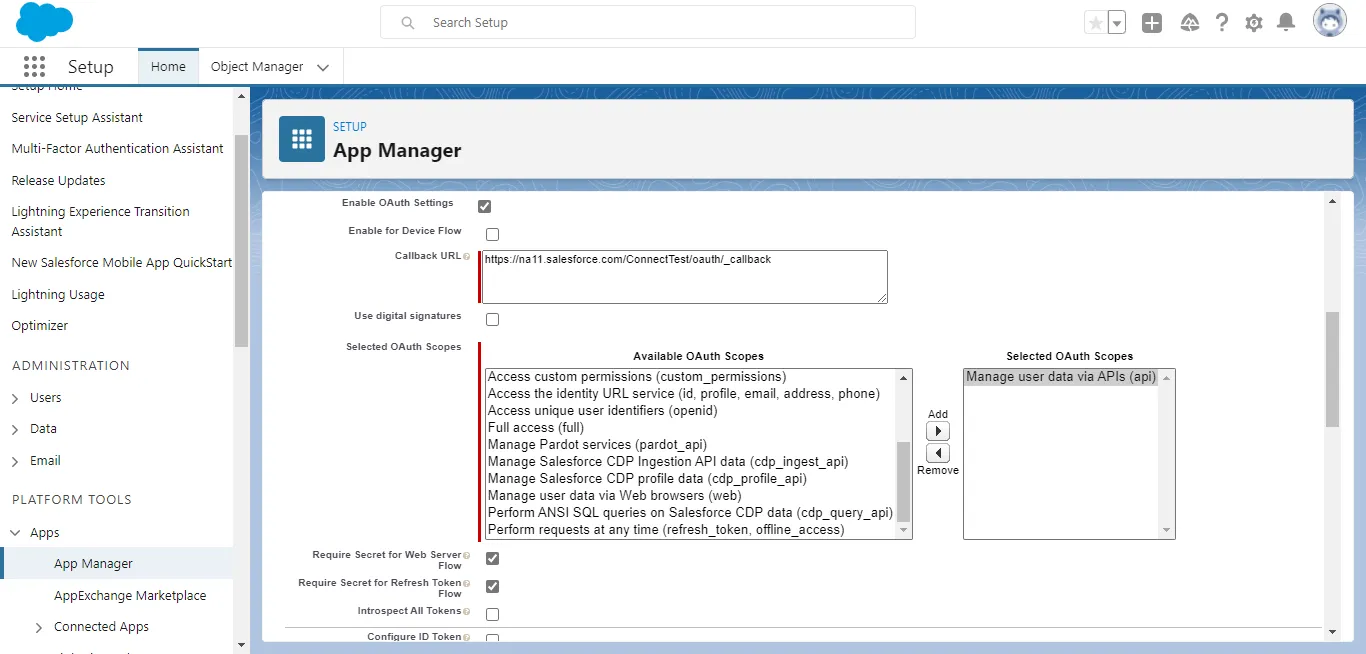
Task: Open Lightning Experience Transition Assistant
Action: (x=100, y=221)
